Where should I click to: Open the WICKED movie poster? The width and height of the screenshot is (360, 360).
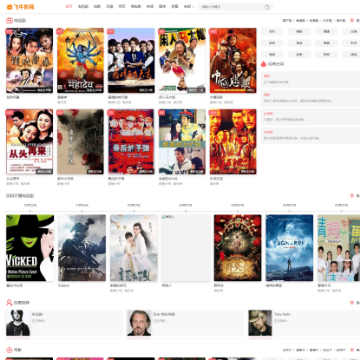30,248
